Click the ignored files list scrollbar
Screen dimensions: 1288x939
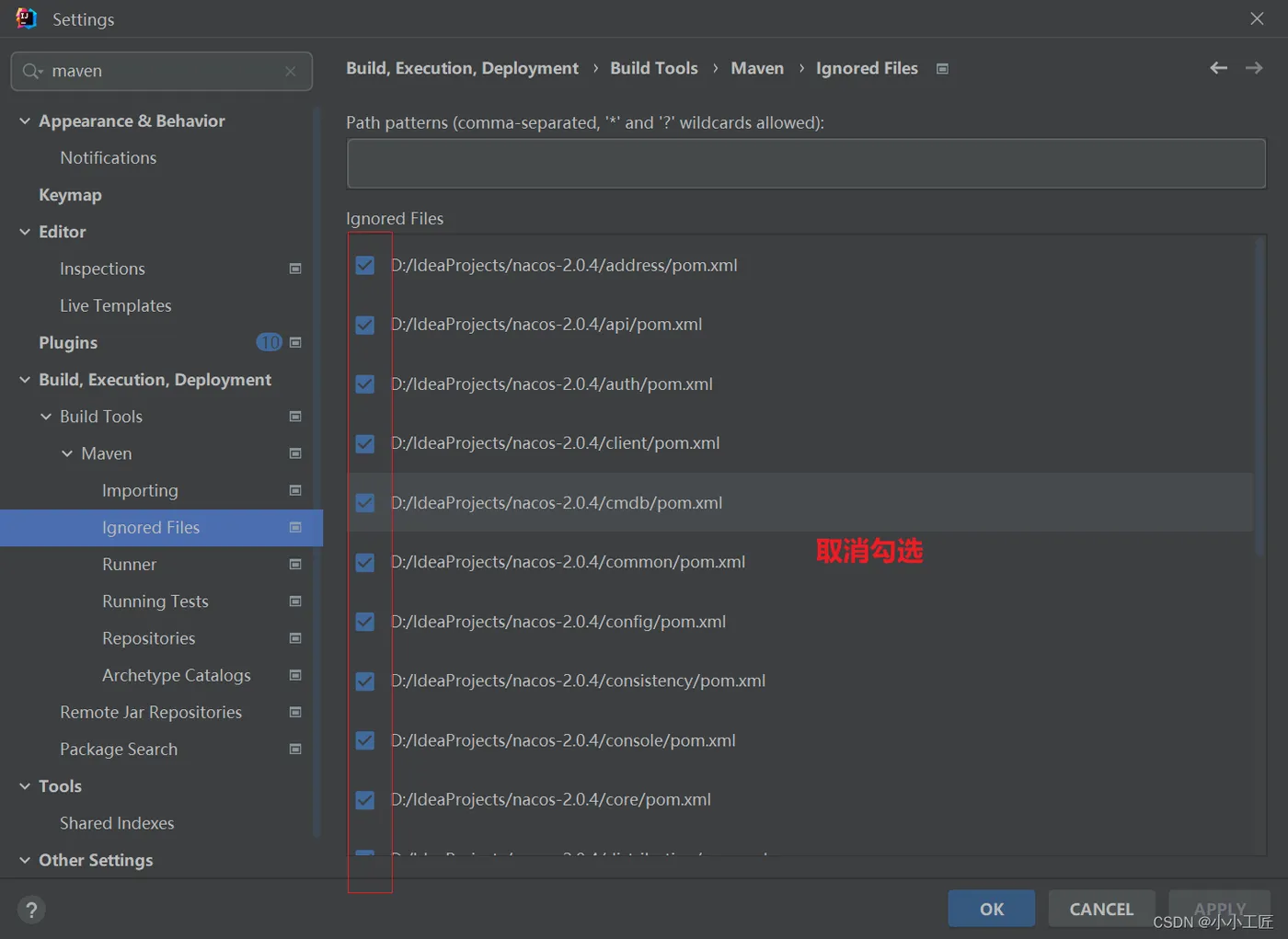tap(1260, 395)
